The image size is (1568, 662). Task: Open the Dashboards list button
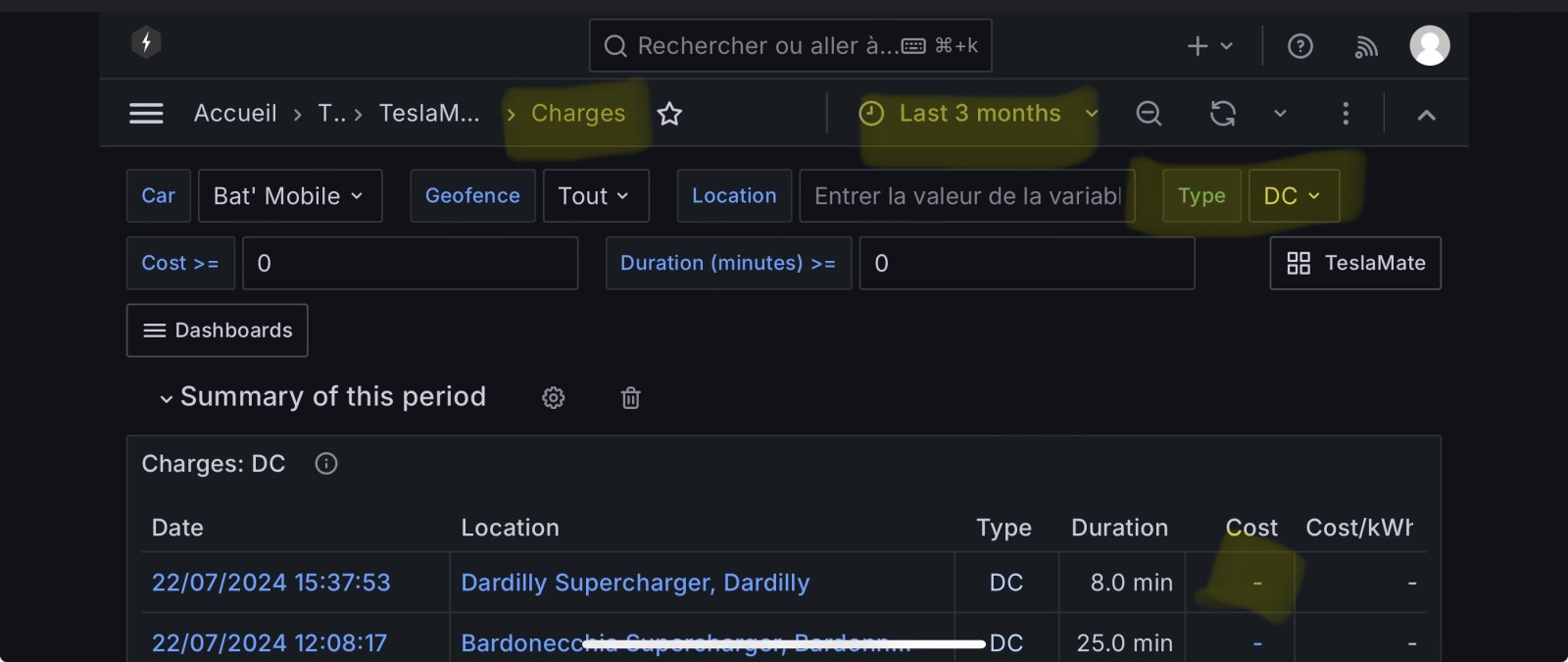click(217, 331)
